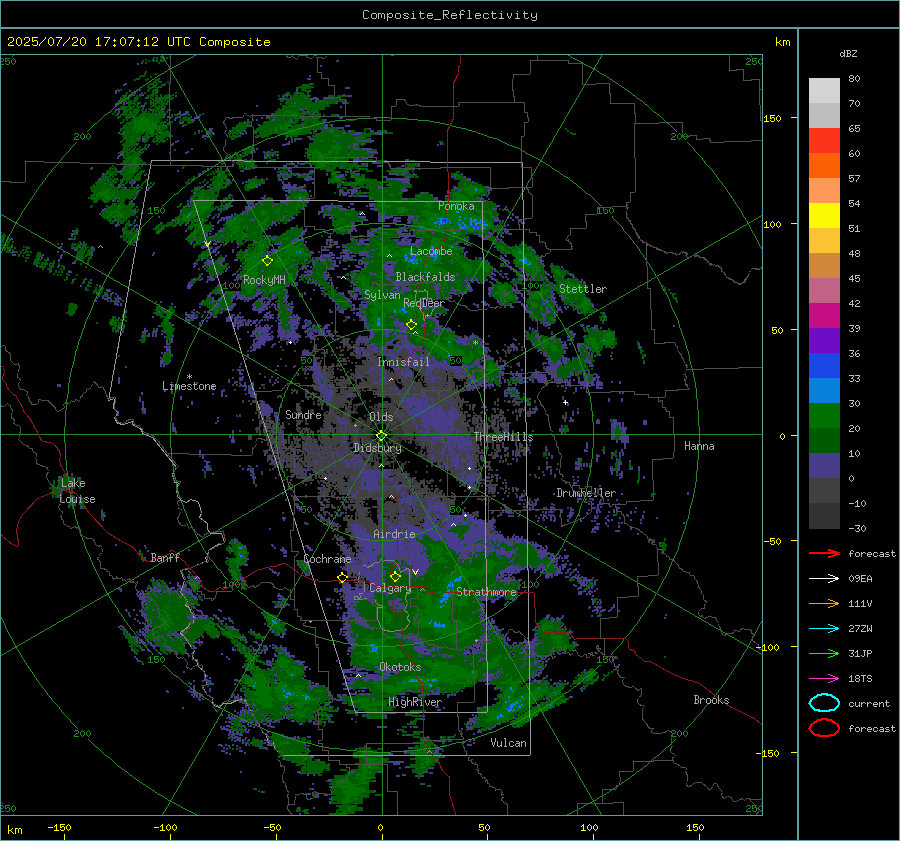Viewport: 900px width, 841px height.
Task: Click the Lacombe city label
Action: (431, 251)
